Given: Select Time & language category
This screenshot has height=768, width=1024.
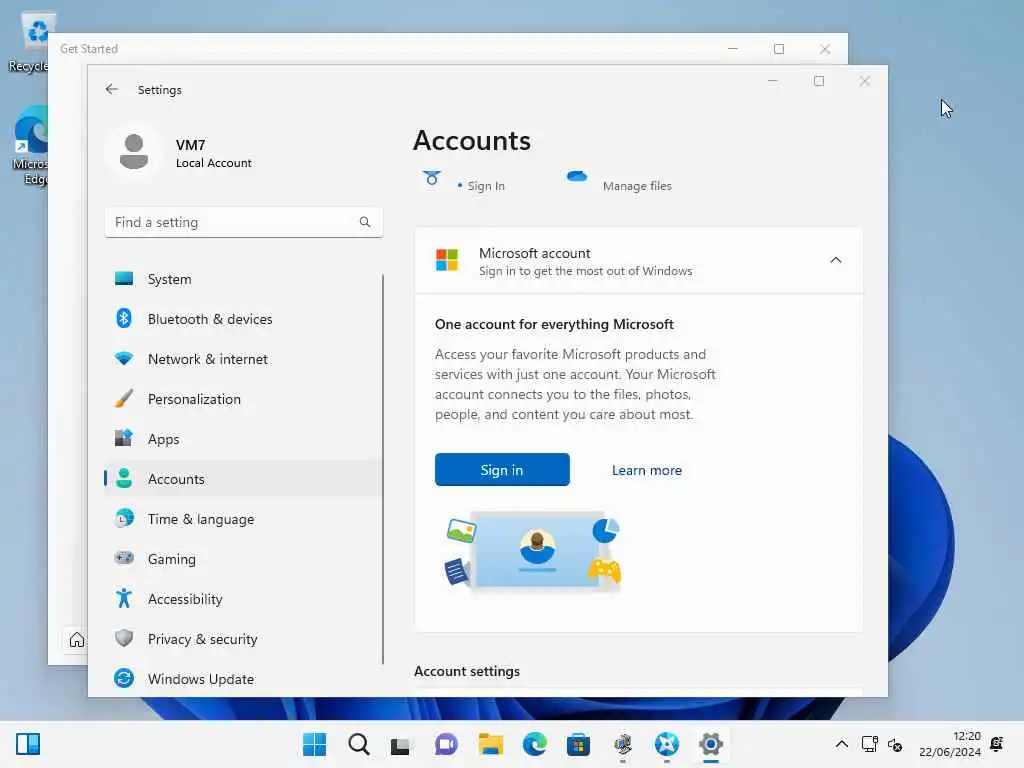Looking at the screenshot, I should click(x=243, y=519).
